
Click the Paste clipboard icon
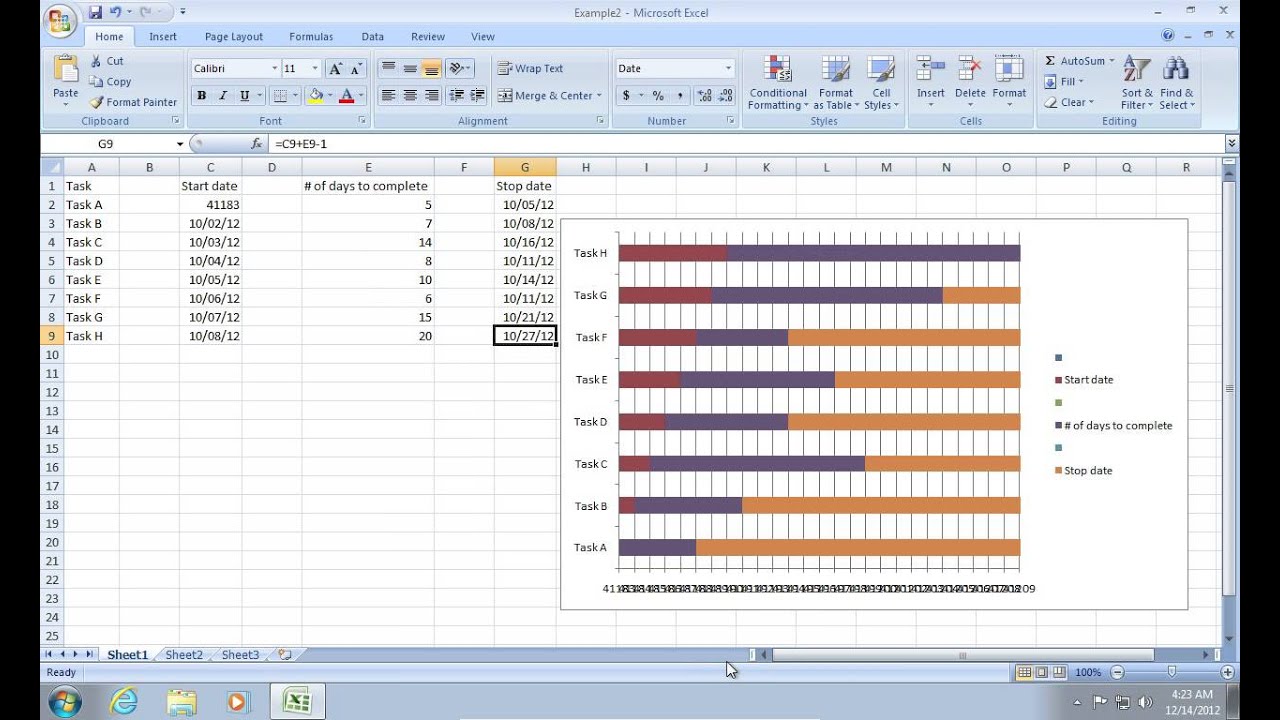(x=66, y=69)
